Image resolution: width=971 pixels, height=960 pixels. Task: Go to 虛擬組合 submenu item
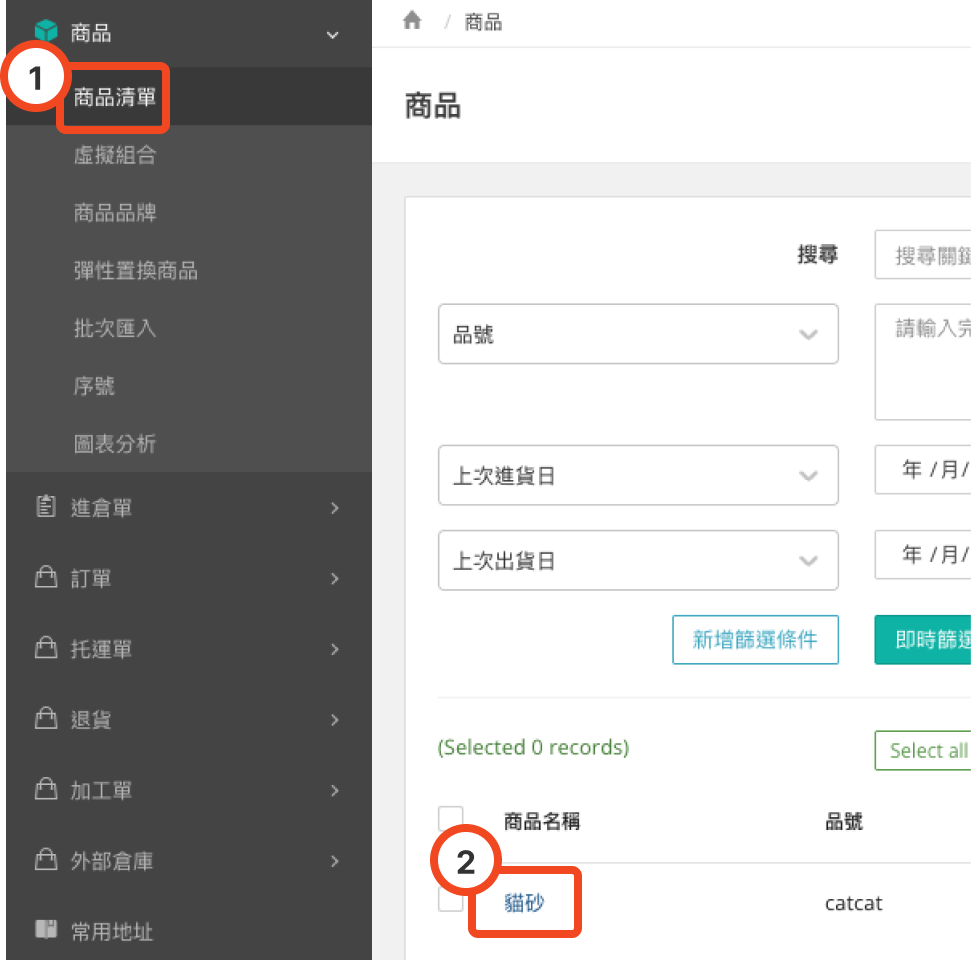click(114, 155)
